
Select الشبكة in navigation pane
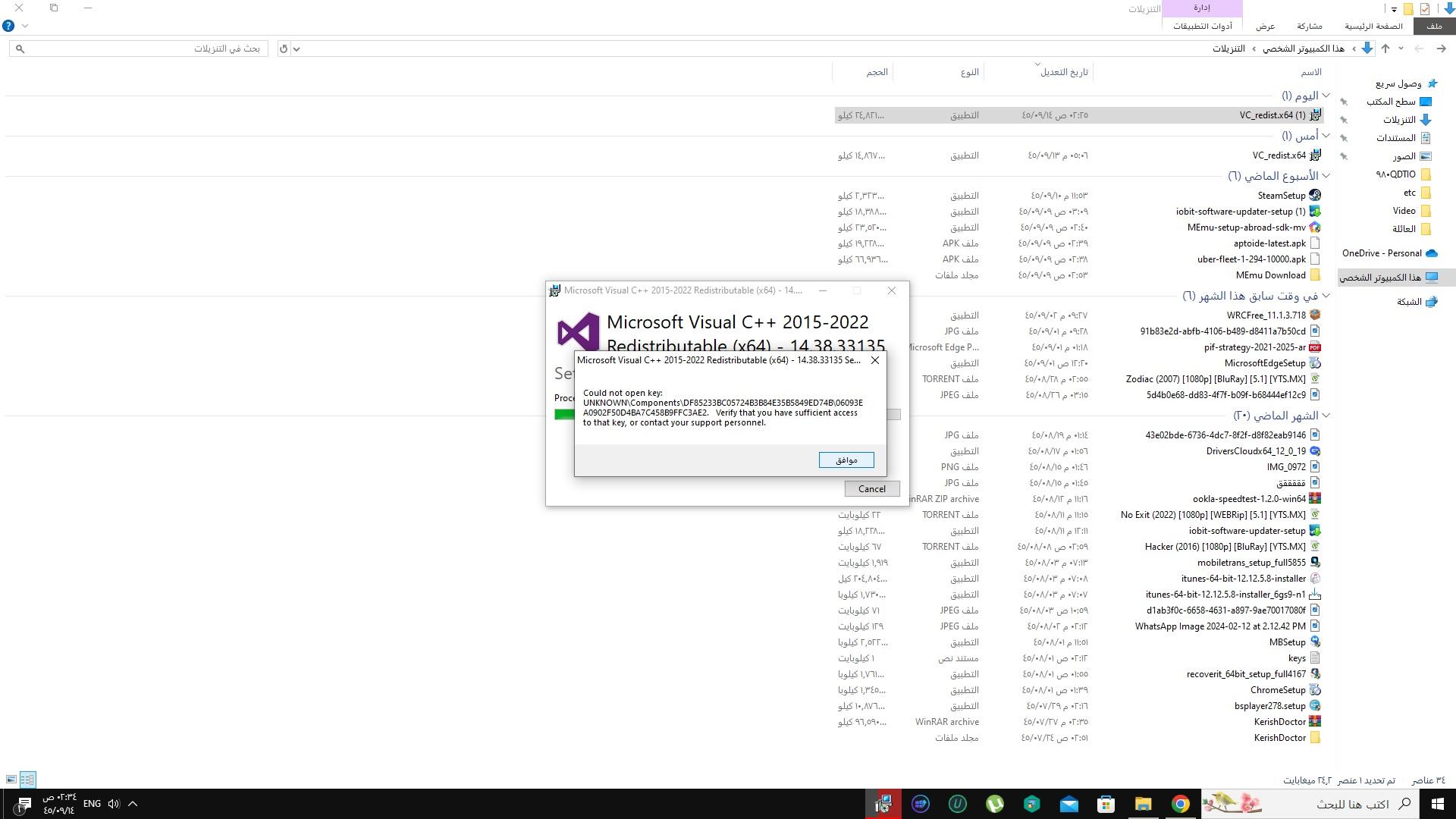[1417, 302]
